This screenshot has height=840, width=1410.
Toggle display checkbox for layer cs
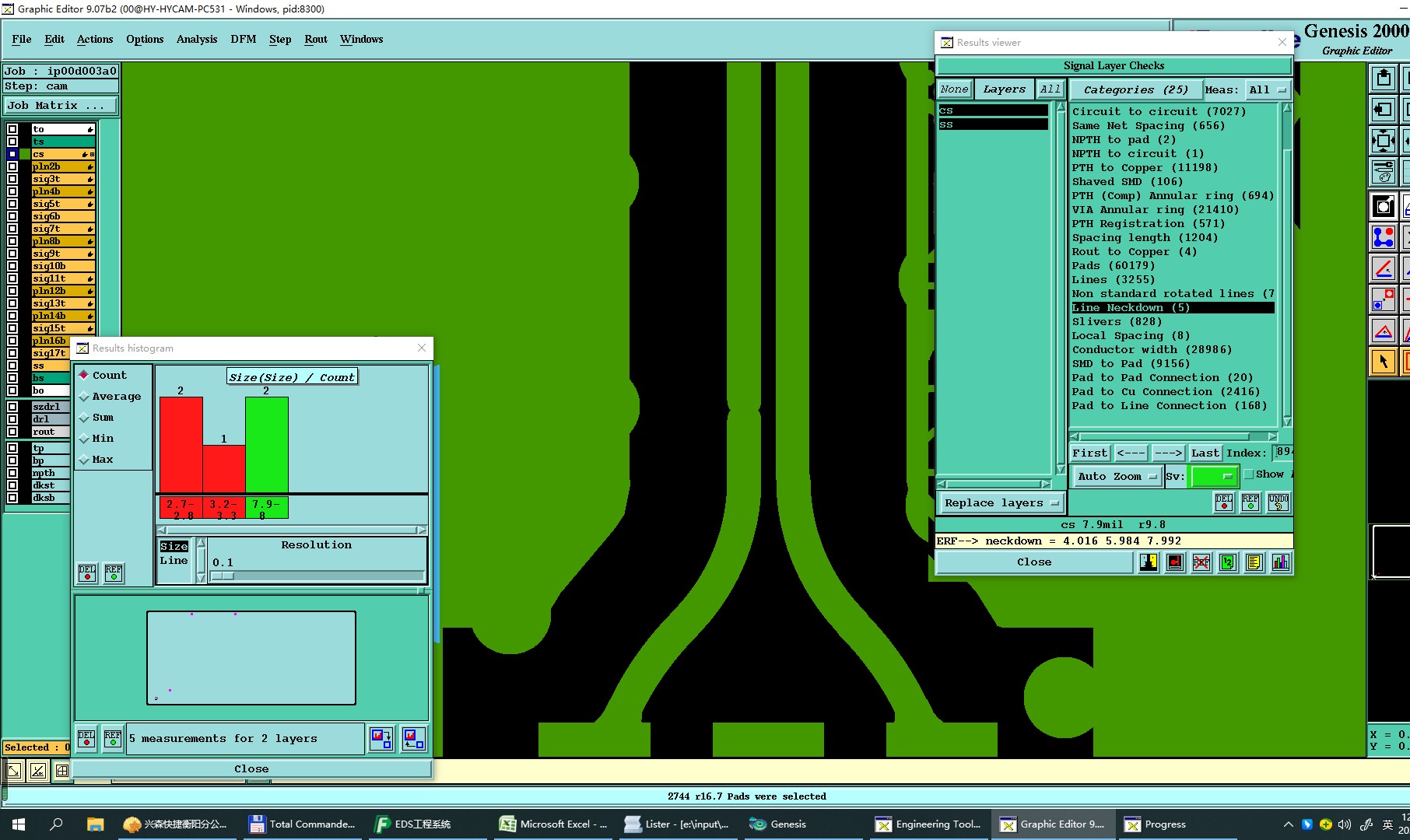click(12, 154)
